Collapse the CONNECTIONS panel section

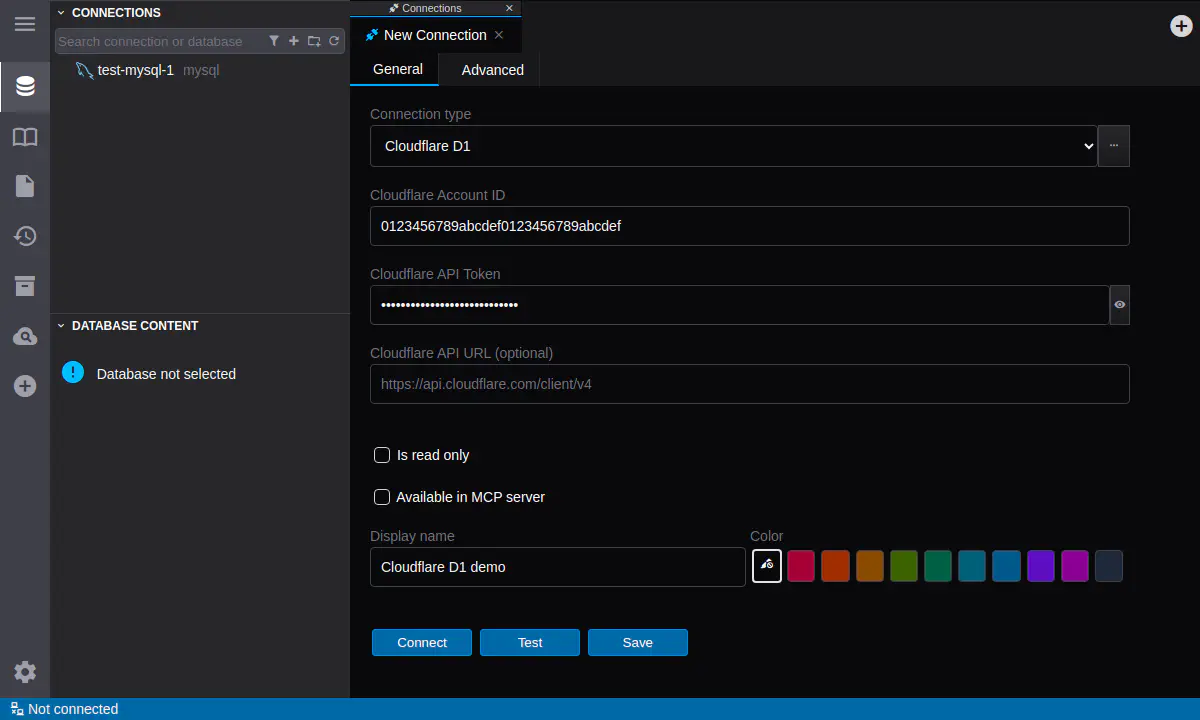click(x=61, y=13)
